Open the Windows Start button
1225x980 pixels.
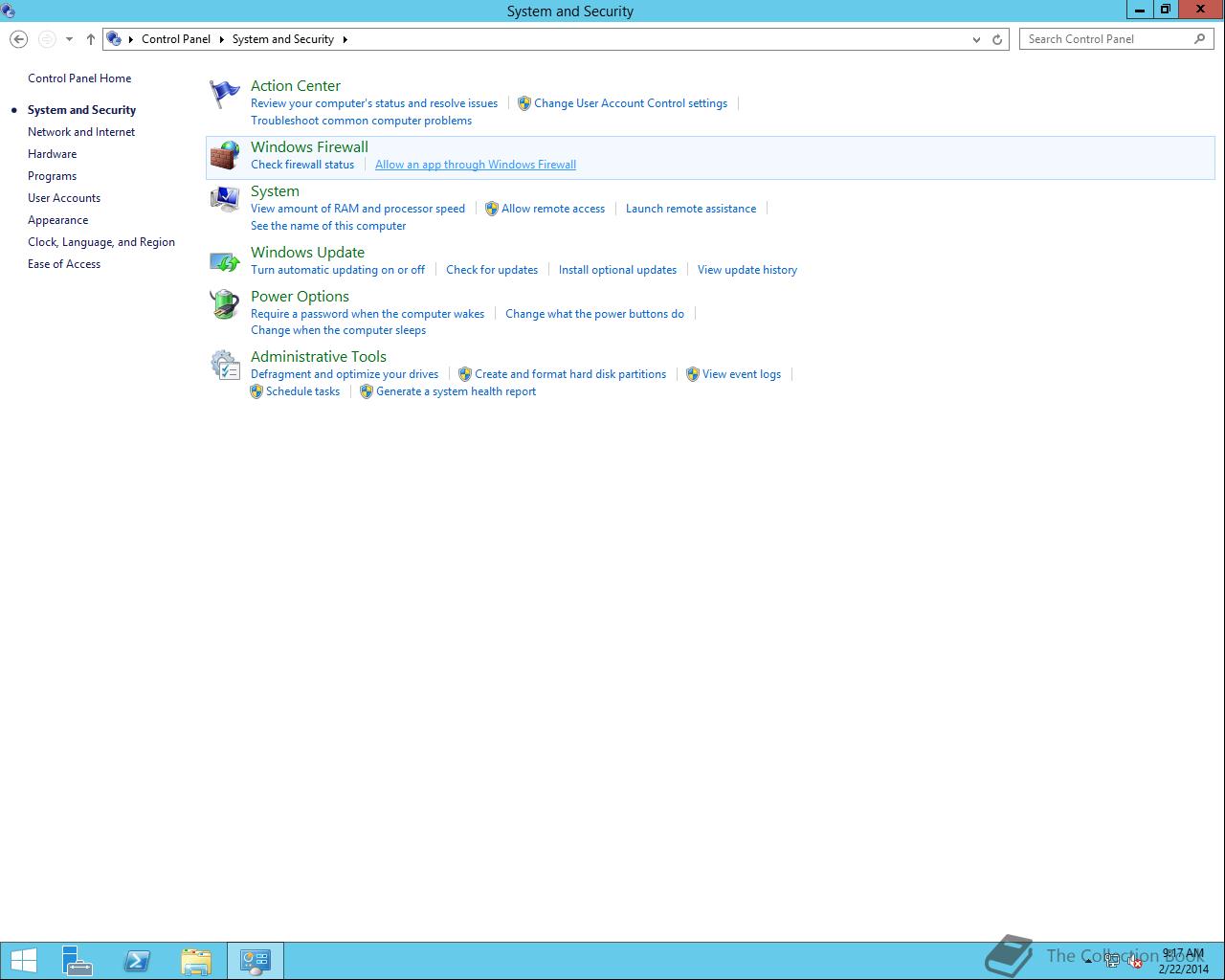click(x=23, y=961)
